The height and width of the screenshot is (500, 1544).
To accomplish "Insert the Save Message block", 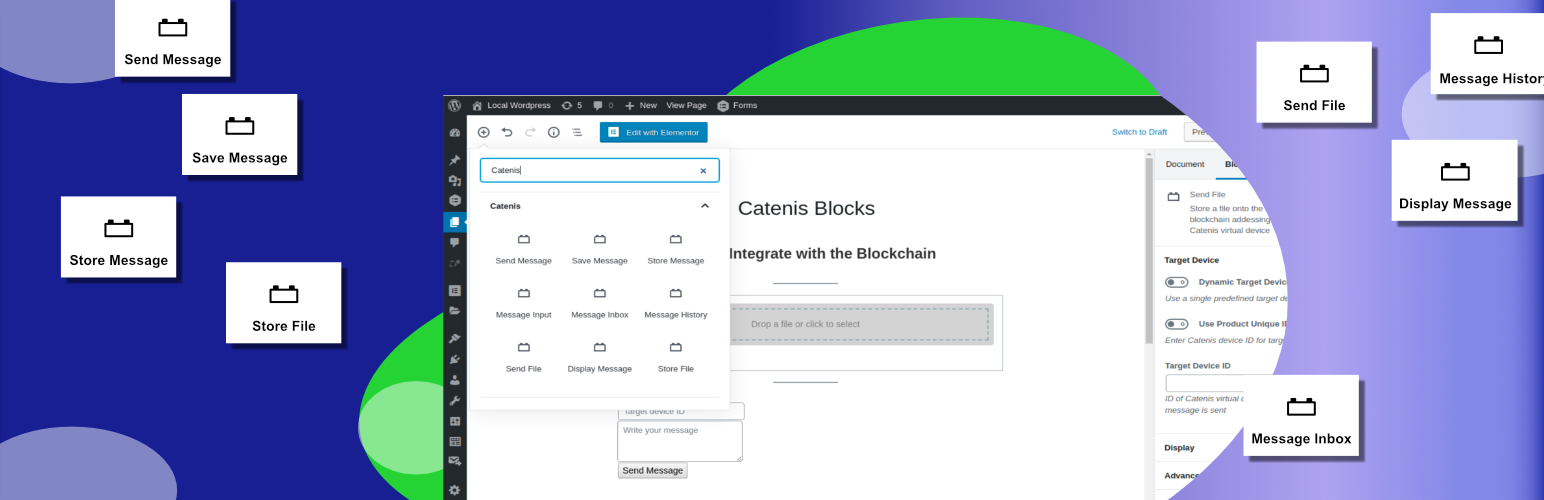I will coord(599,250).
